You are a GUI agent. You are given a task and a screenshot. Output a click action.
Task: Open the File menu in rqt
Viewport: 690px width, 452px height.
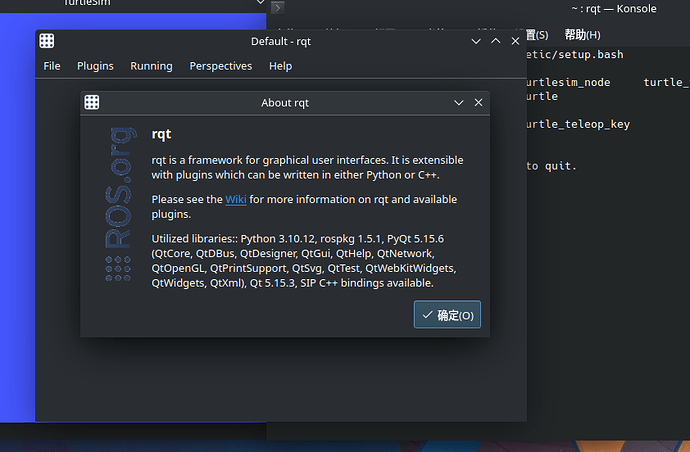pyautogui.click(x=52, y=66)
